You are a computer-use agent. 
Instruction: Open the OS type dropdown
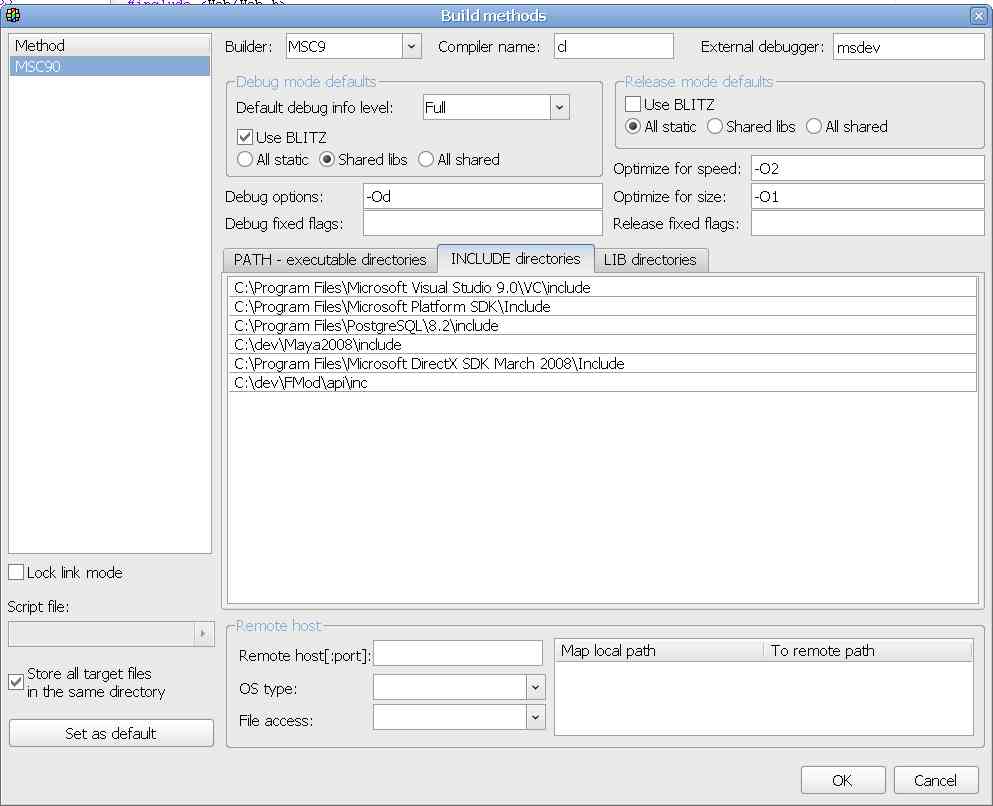click(535, 688)
